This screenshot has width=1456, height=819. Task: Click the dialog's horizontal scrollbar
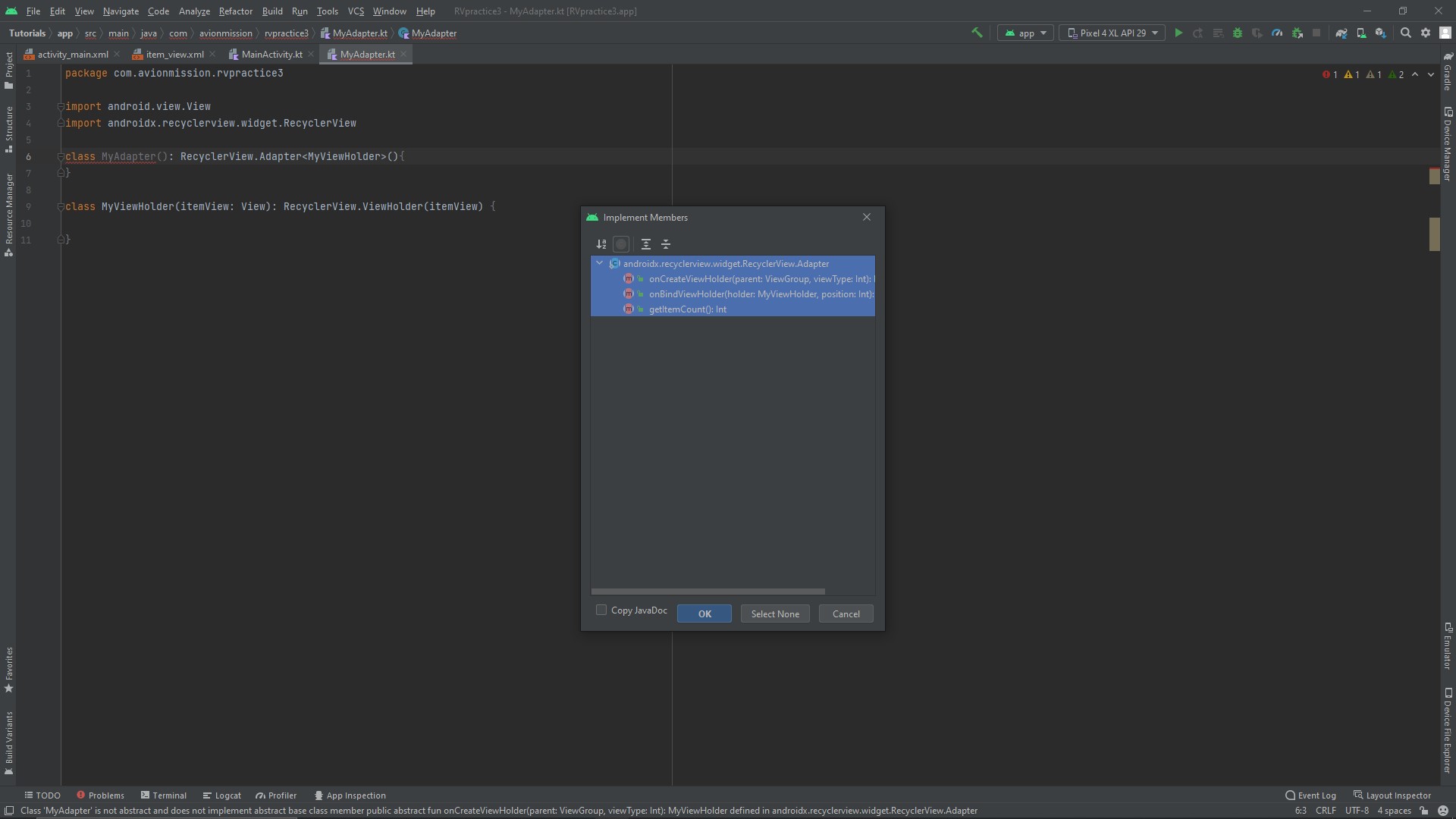tap(708, 591)
